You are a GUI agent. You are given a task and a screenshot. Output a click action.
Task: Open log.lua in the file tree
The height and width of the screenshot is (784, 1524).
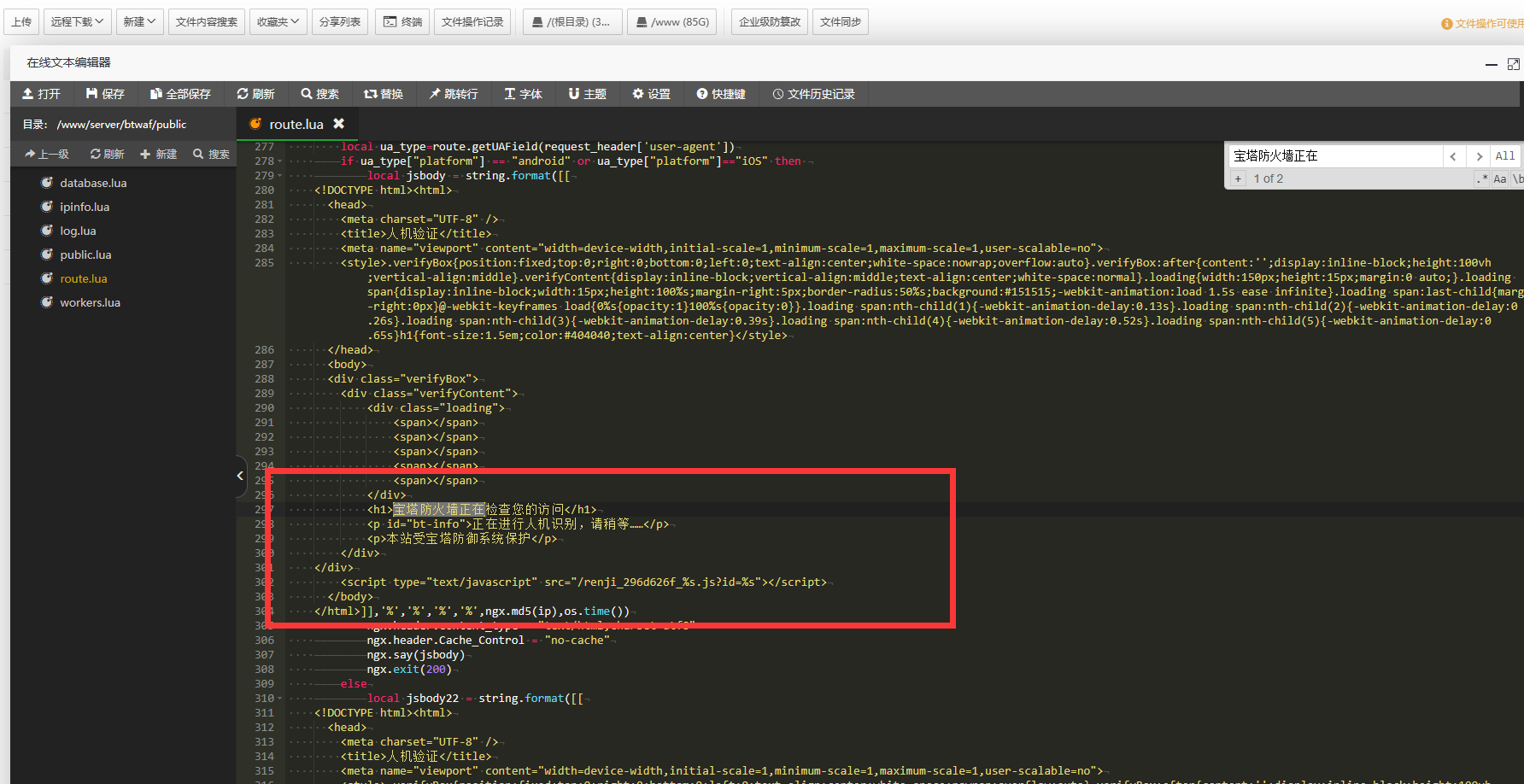[x=78, y=231]
